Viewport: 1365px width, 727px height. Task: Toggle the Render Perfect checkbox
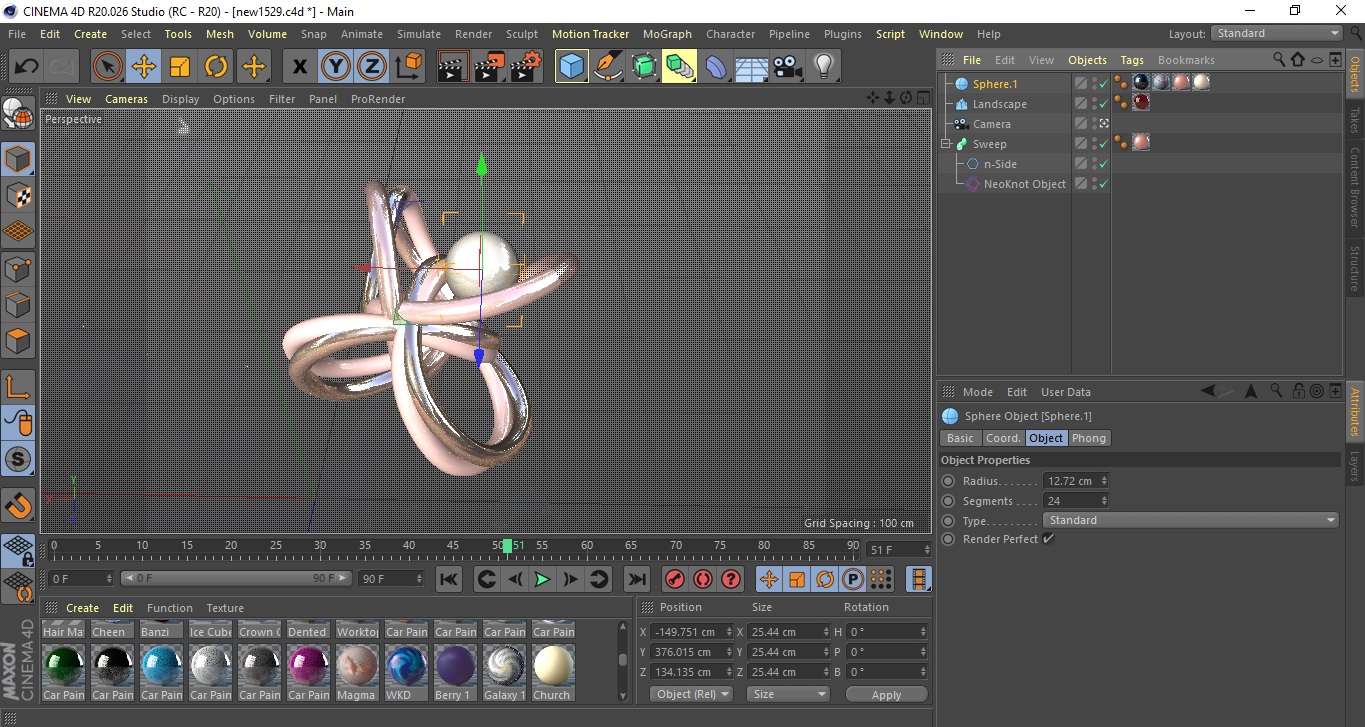coord(1048,539)
